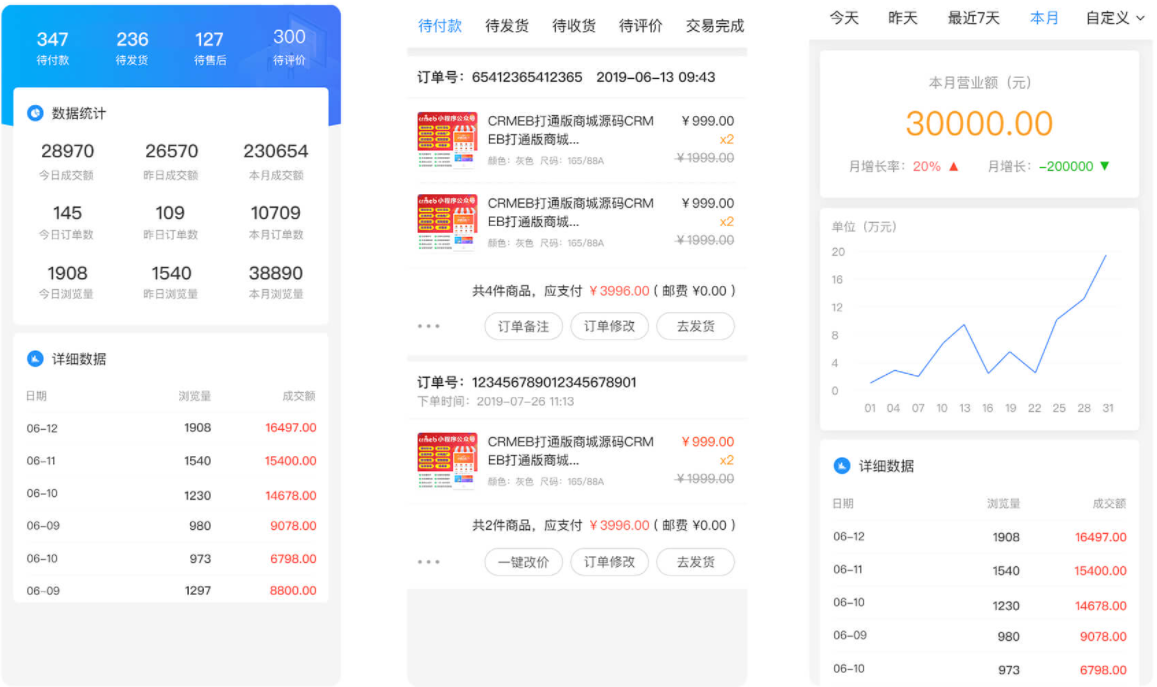Click 订单修改 button on second order
Image resolution: width=1157 pixels, height=687 pixels.
pyautogui.click(x=609, y=562)
